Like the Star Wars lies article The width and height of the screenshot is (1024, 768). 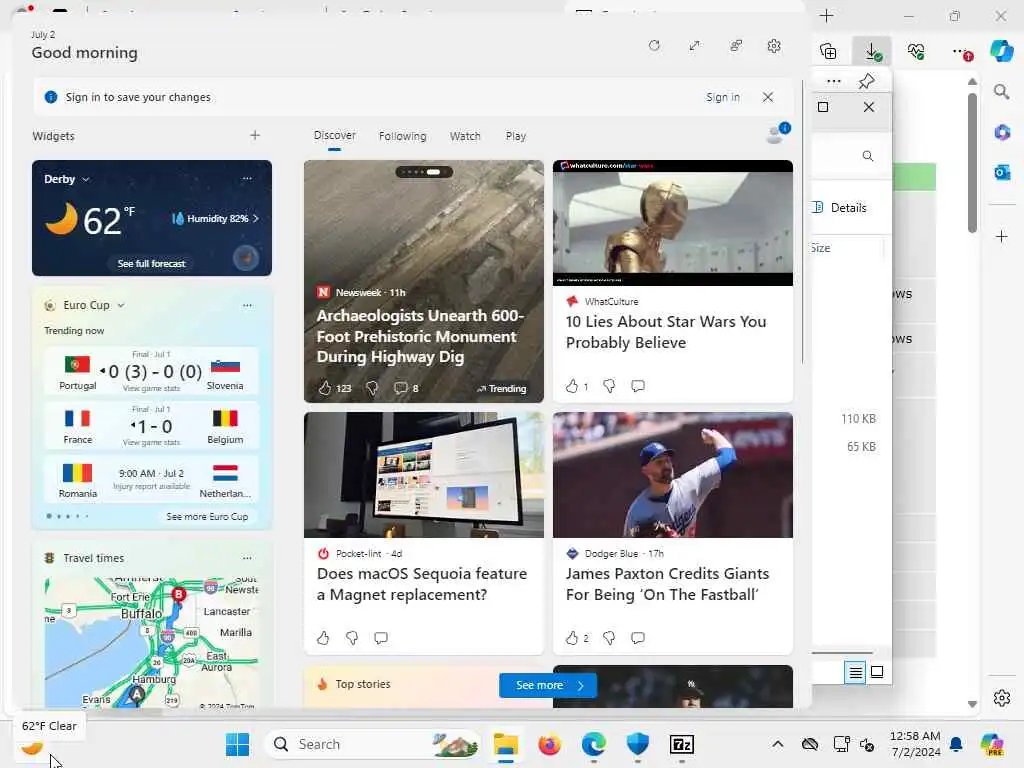572,386
